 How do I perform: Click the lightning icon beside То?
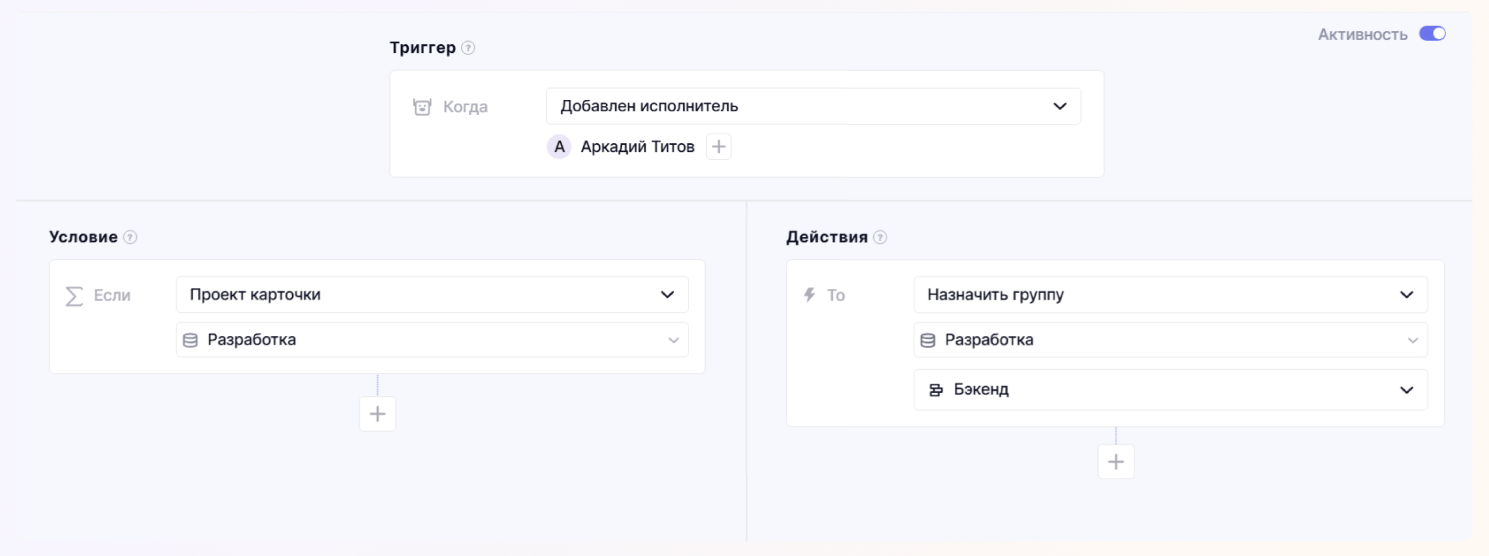coord(810,295)
